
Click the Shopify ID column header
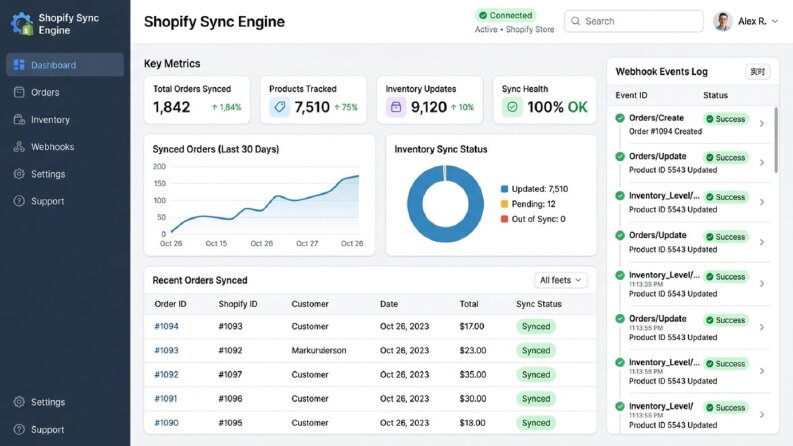[238, 304]
